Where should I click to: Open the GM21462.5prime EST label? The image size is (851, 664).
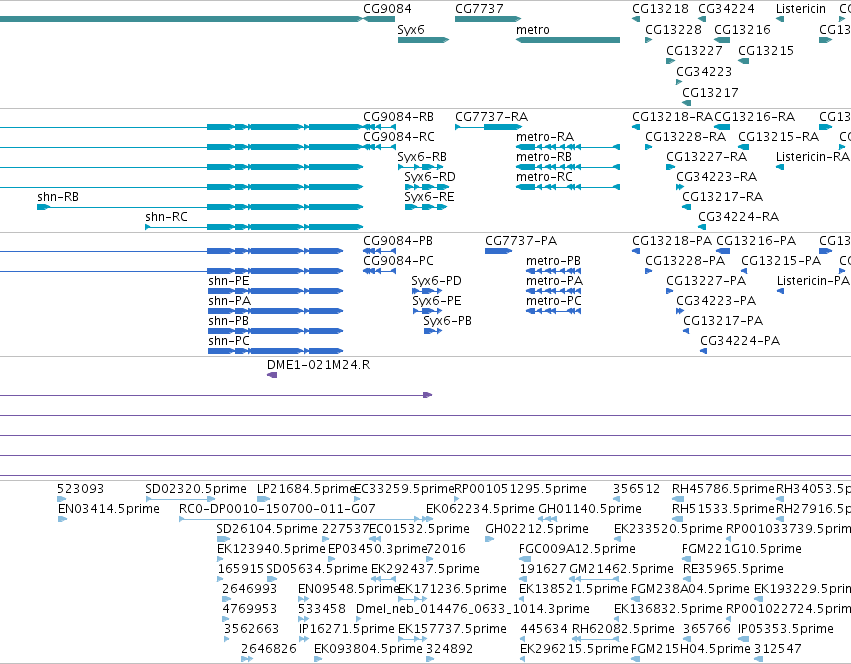click(621, 570)
